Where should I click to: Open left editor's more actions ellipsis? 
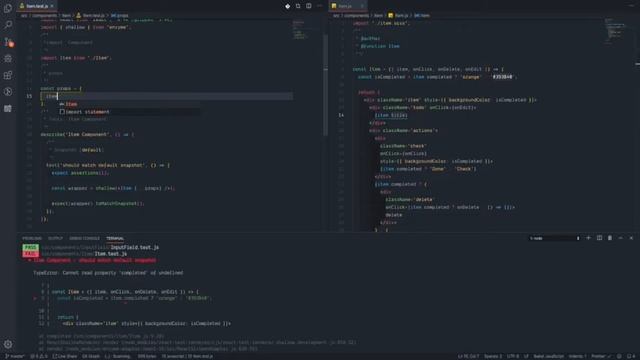click(320, 6)
